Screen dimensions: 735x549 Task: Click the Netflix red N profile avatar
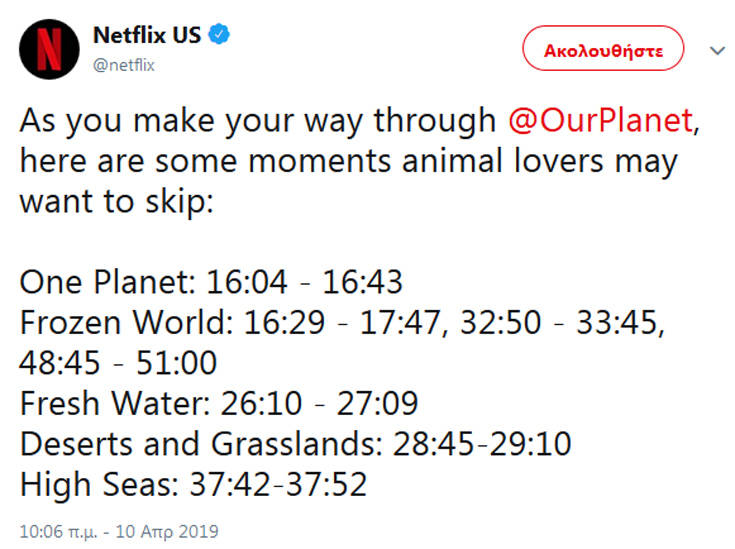(x=49, y=48)
